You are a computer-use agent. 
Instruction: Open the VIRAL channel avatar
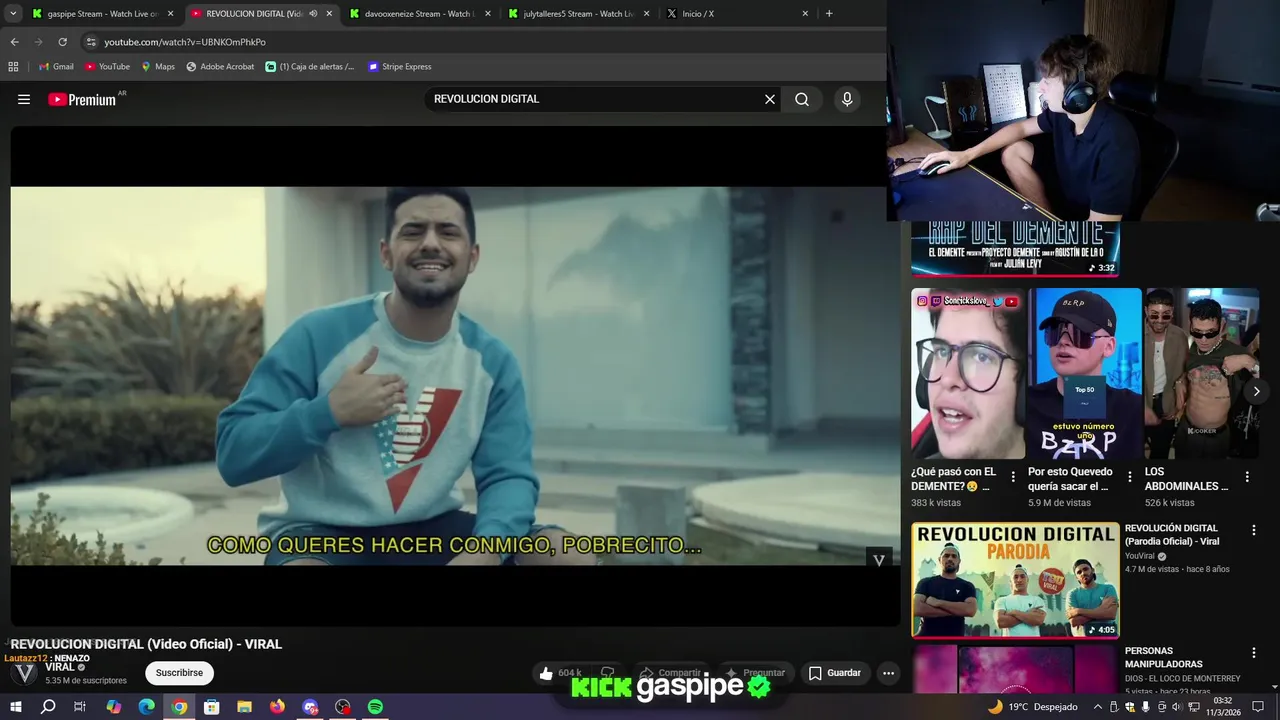[25, 673]
